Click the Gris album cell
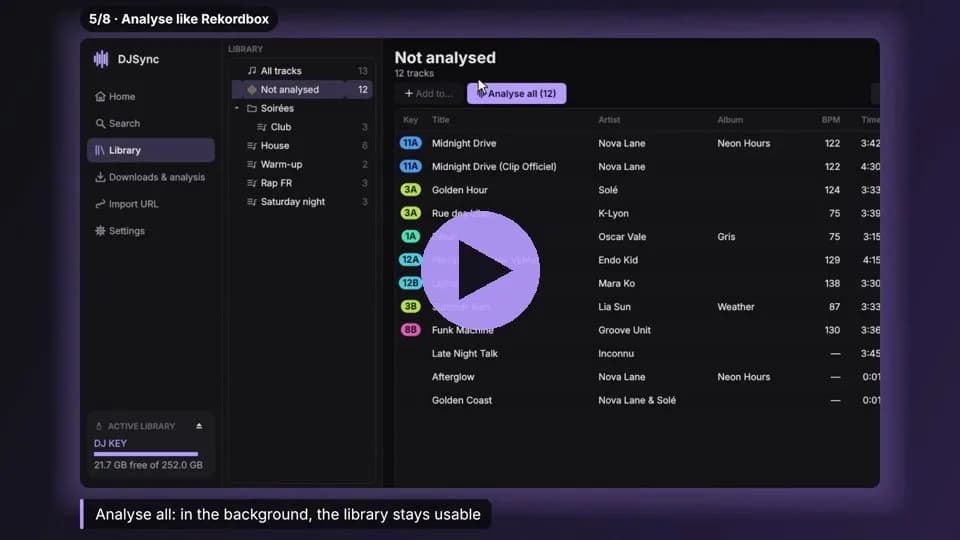 726,236
